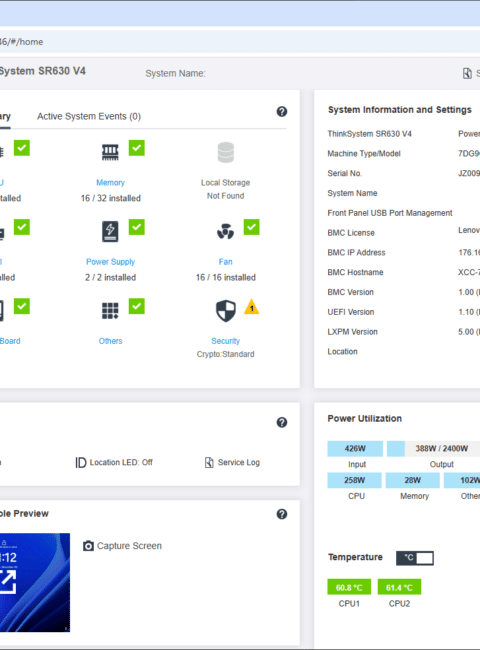Click 'BMC IP Address' label
This screenshot has width=480, height=650.
pos(356,252)
